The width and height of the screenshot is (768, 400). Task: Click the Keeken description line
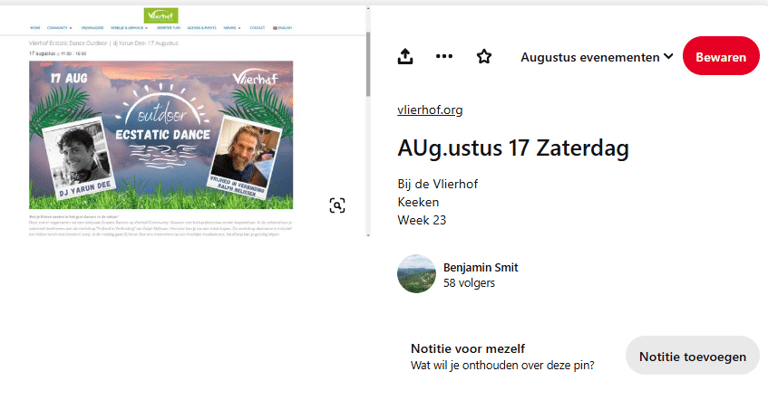(x=418, y=202)
